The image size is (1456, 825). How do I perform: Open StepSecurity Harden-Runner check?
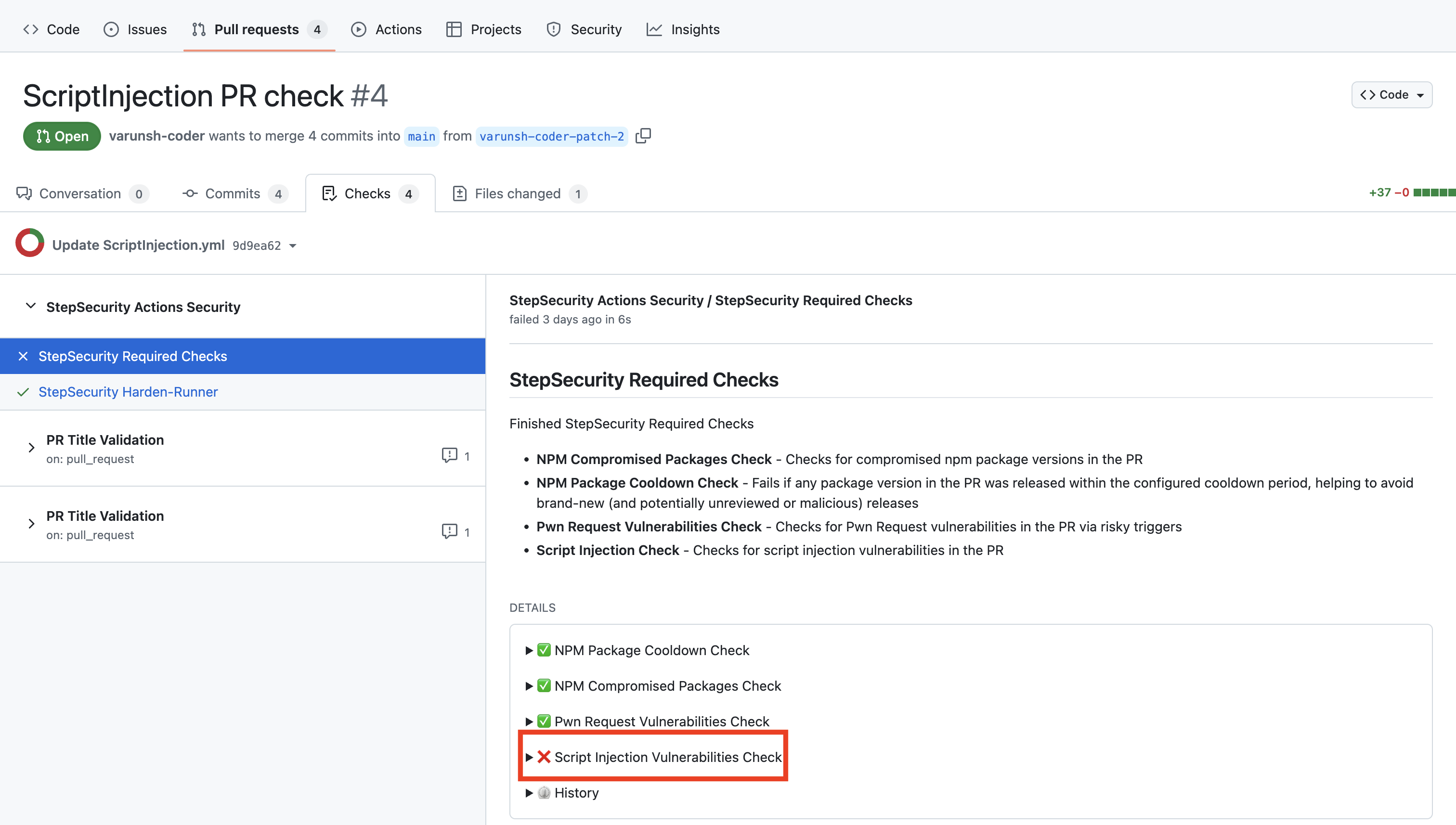click(128, 392)
